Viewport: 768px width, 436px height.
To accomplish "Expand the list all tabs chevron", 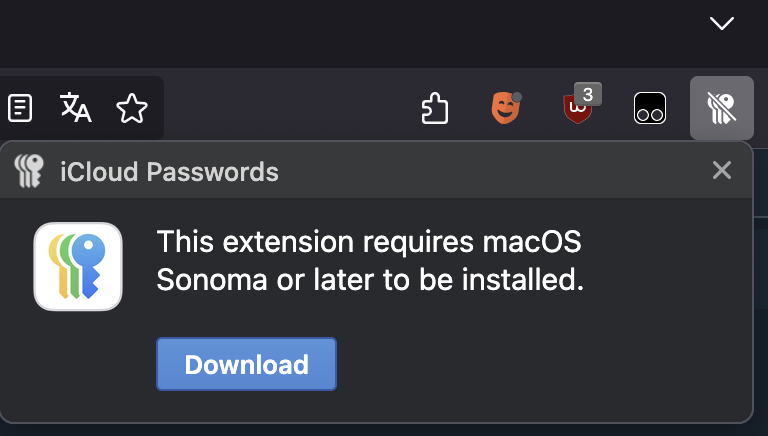I will click(721, 23).
